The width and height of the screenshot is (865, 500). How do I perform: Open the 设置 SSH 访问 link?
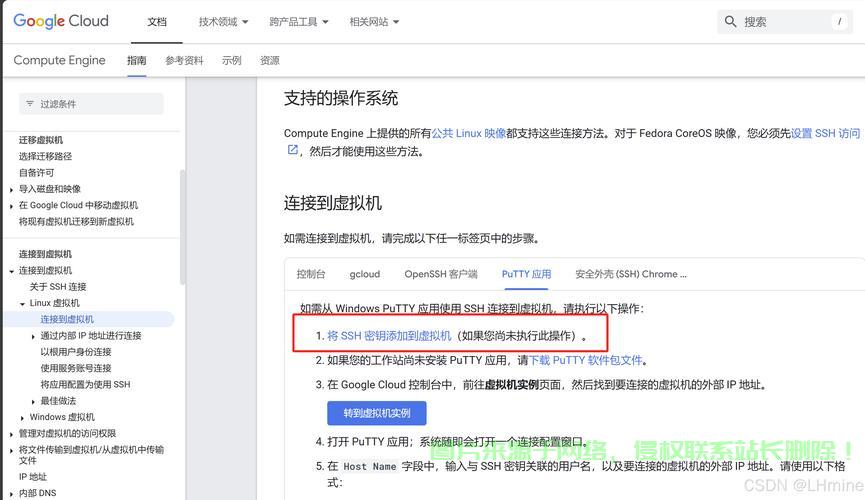(825, 133)
